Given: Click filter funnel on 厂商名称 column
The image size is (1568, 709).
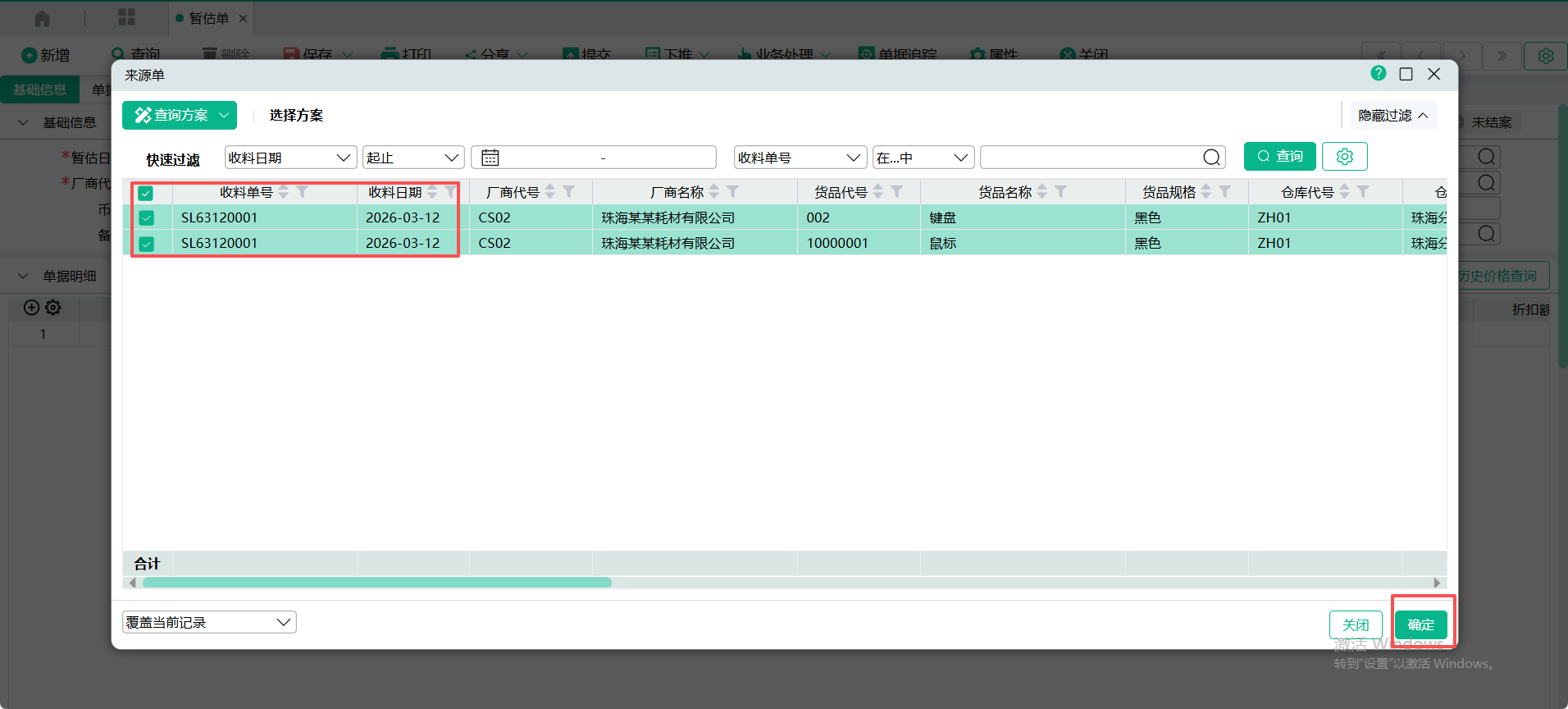Looking at the screenshot, I should [733, 192].
